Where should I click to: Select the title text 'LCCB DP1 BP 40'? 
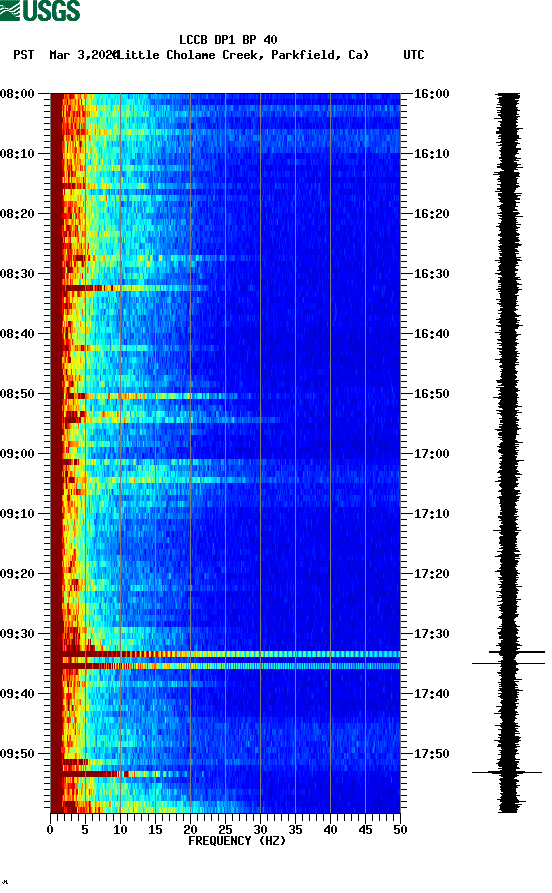[228, 40]
